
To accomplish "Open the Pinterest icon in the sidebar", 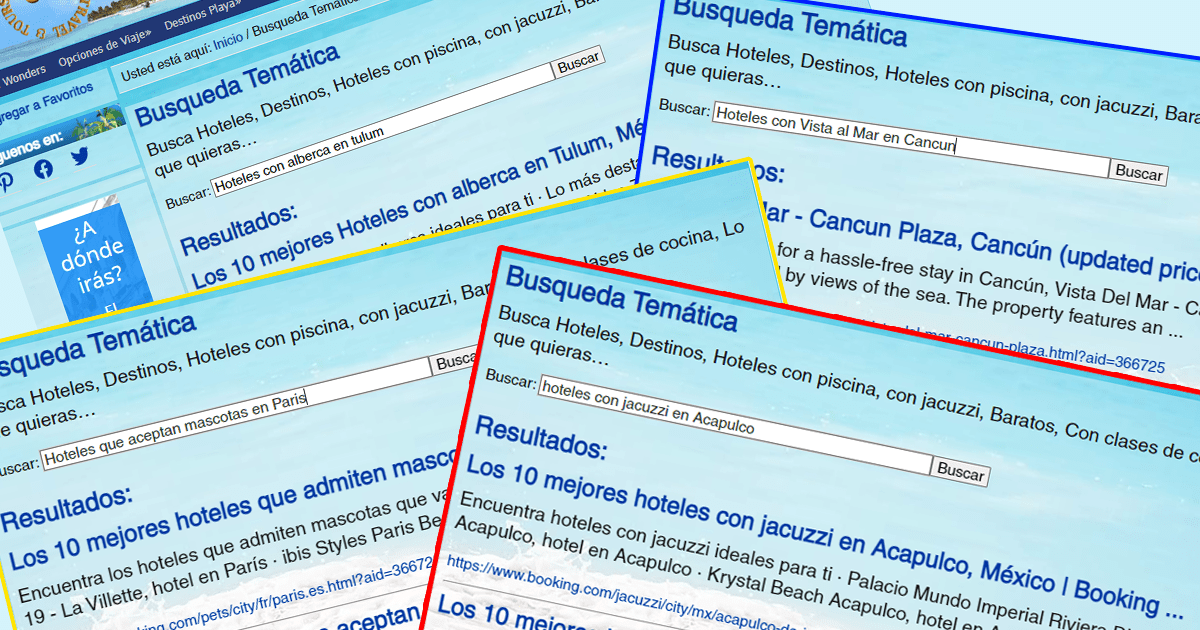I will click(6, 180).
